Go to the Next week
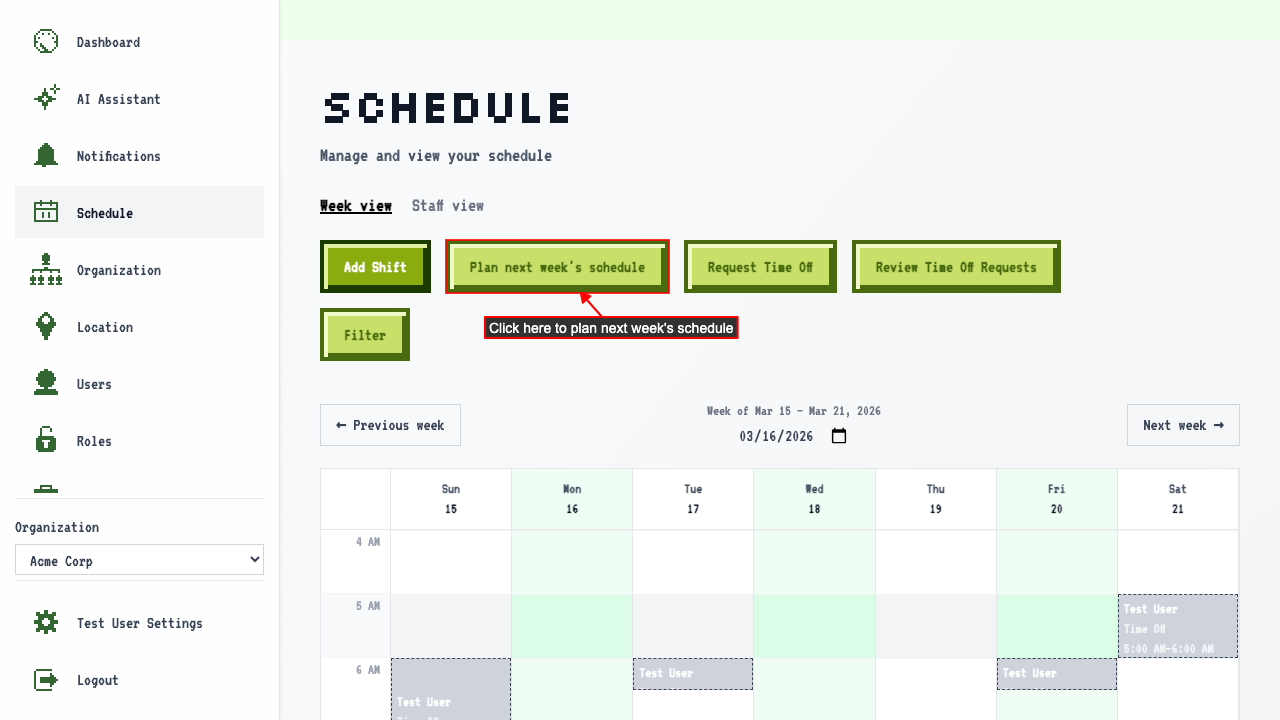The height and width of the screenshot is (720, 1280). click(x=1183, y=425)
